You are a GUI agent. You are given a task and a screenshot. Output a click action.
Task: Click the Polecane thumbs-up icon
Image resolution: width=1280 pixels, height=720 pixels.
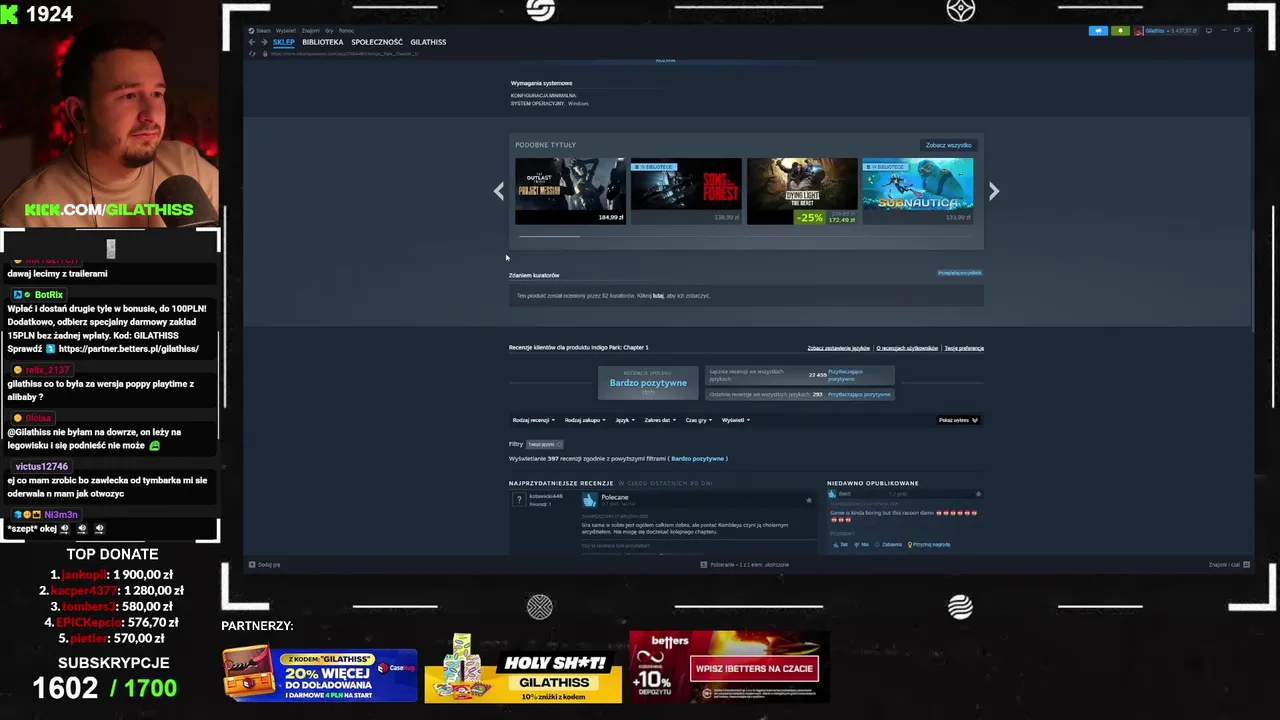pyautogui.click(x=589, y=500)
